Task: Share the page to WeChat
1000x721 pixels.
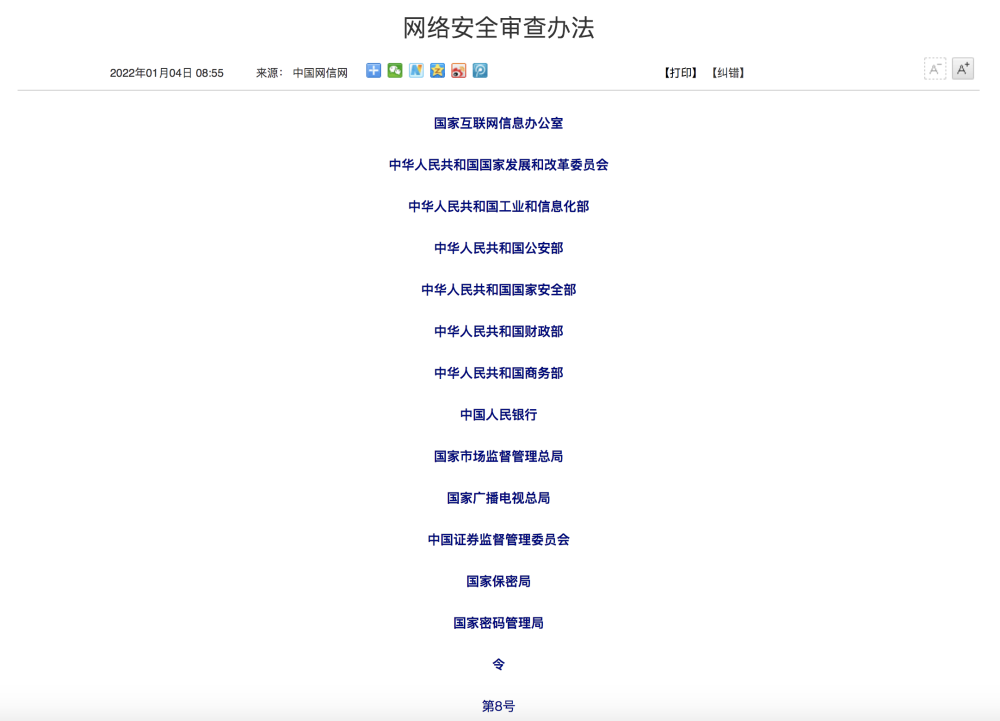Action: point(395,71)
